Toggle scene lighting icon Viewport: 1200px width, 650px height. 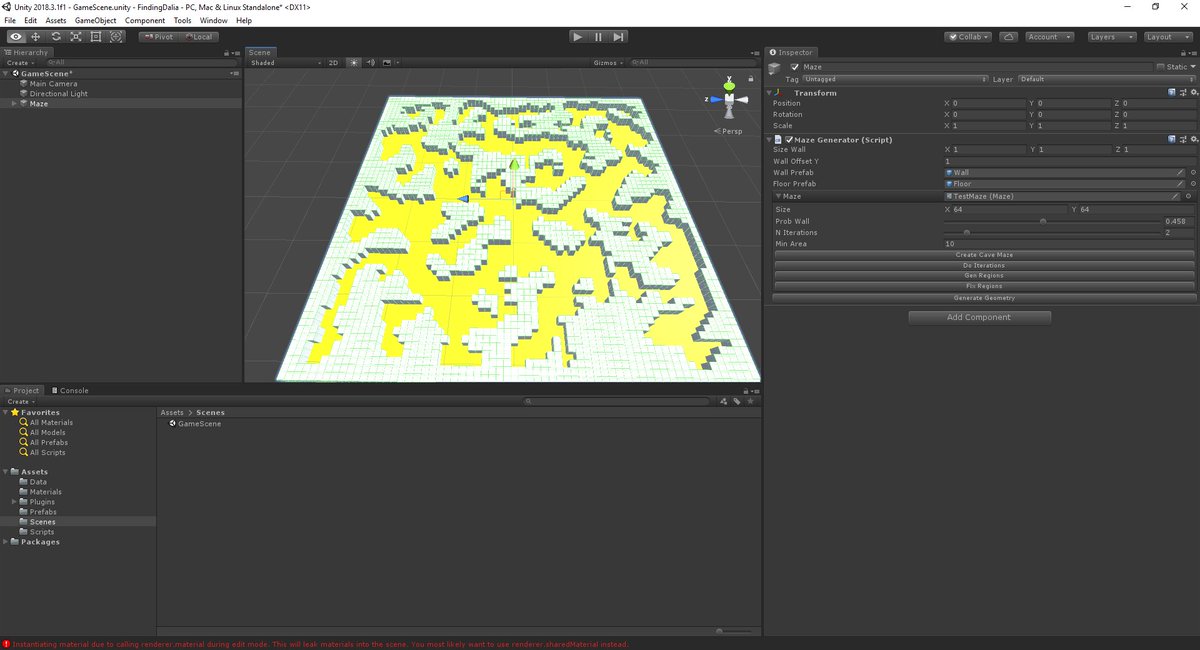pos(353,62)
